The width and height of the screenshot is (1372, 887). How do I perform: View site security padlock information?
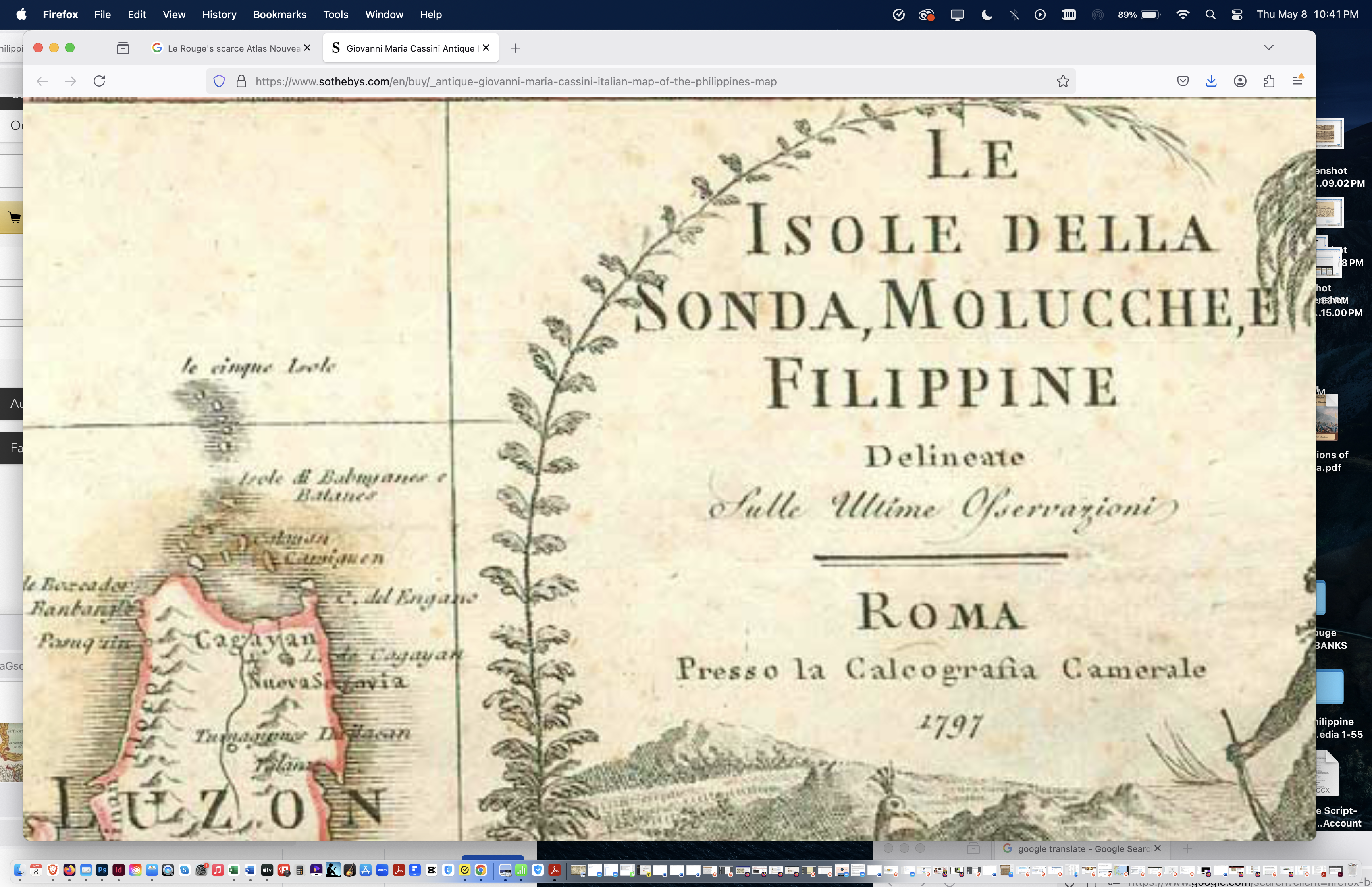241,81
